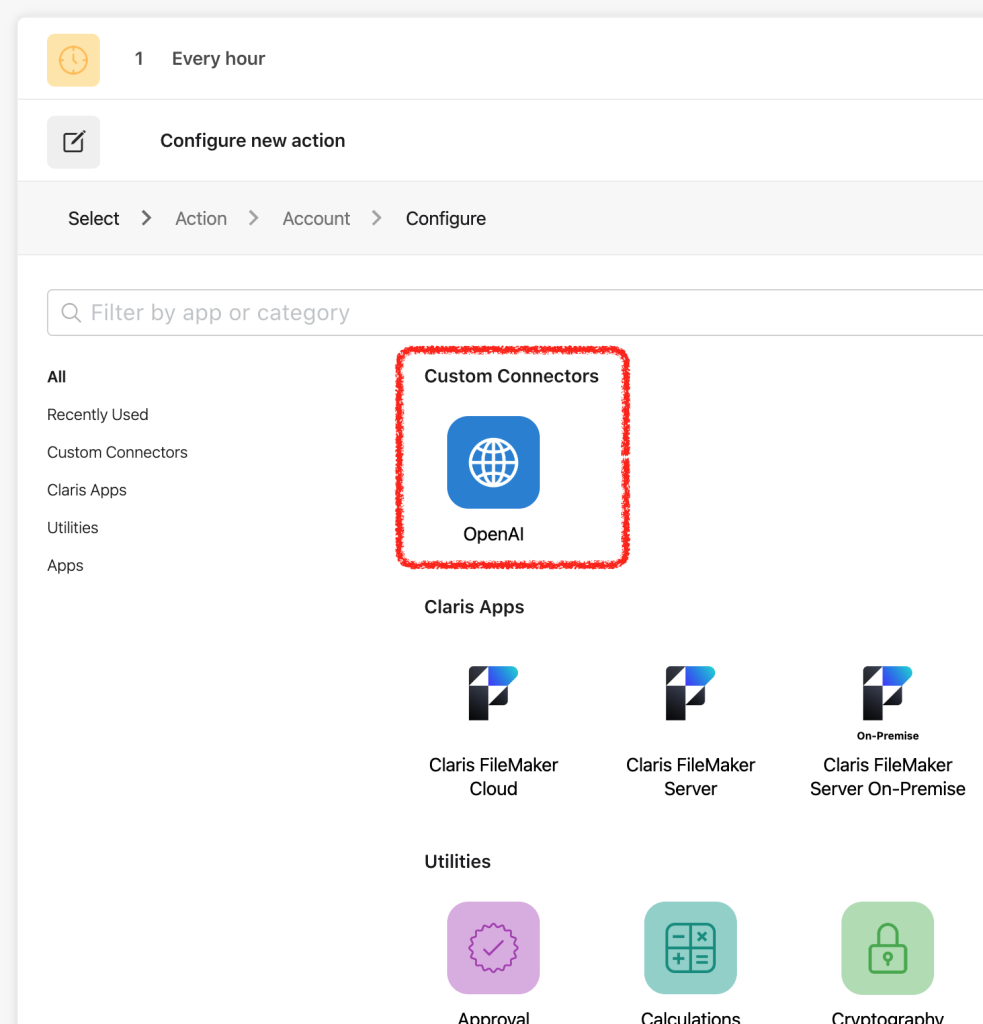
Task: Show All categories in the sidebar
Action: click(x=57, y=377)
